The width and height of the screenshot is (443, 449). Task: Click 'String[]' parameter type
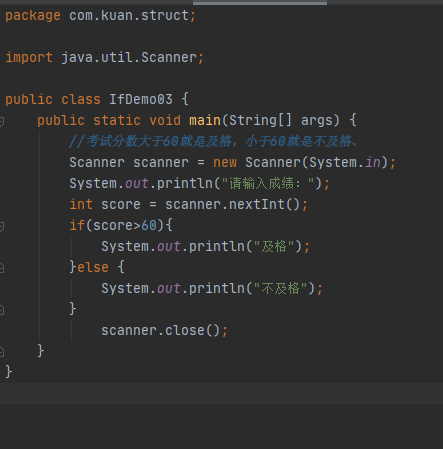coord(260,120)
